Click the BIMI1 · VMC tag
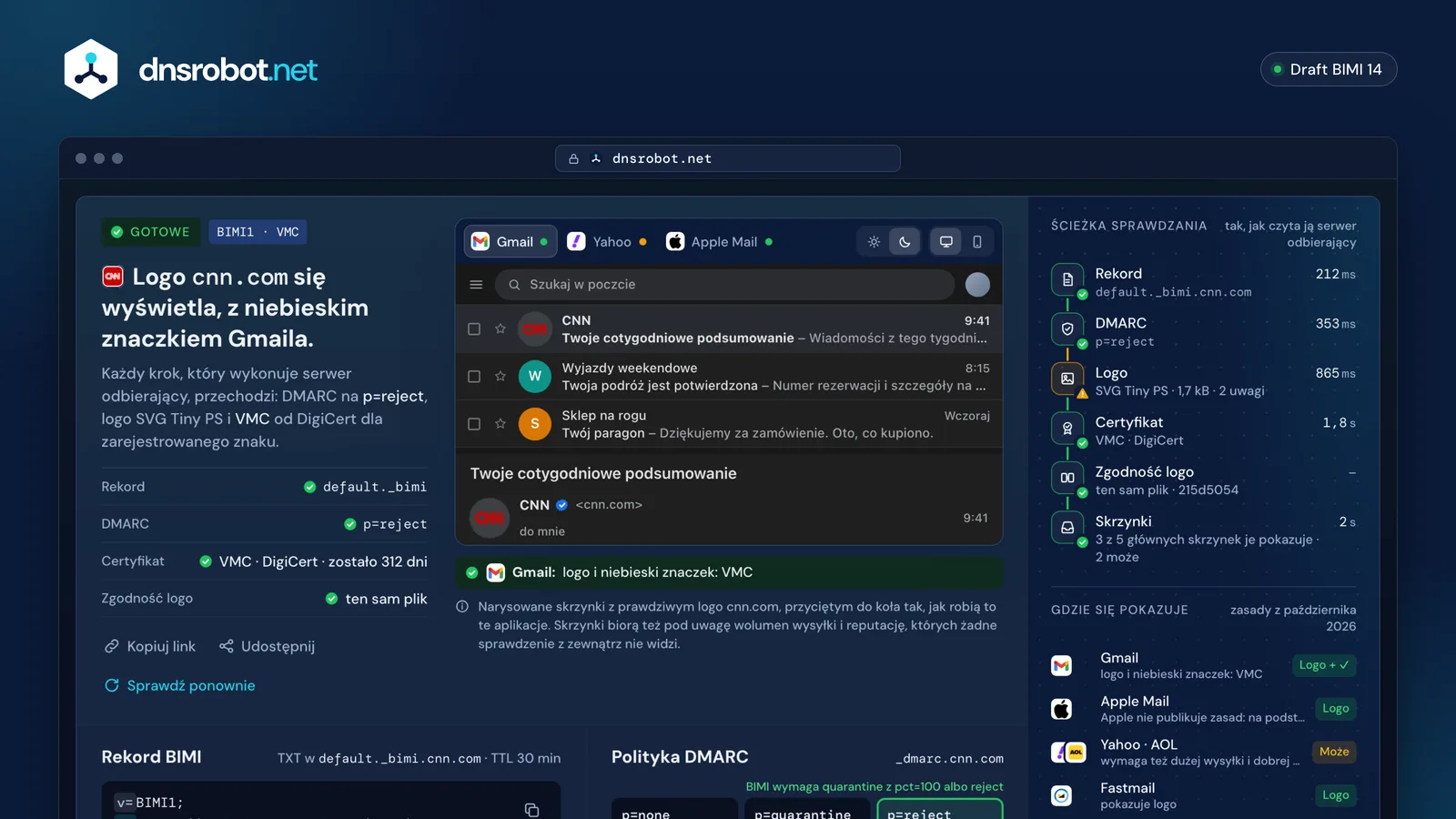1456x819 pixels. (258, 232)
